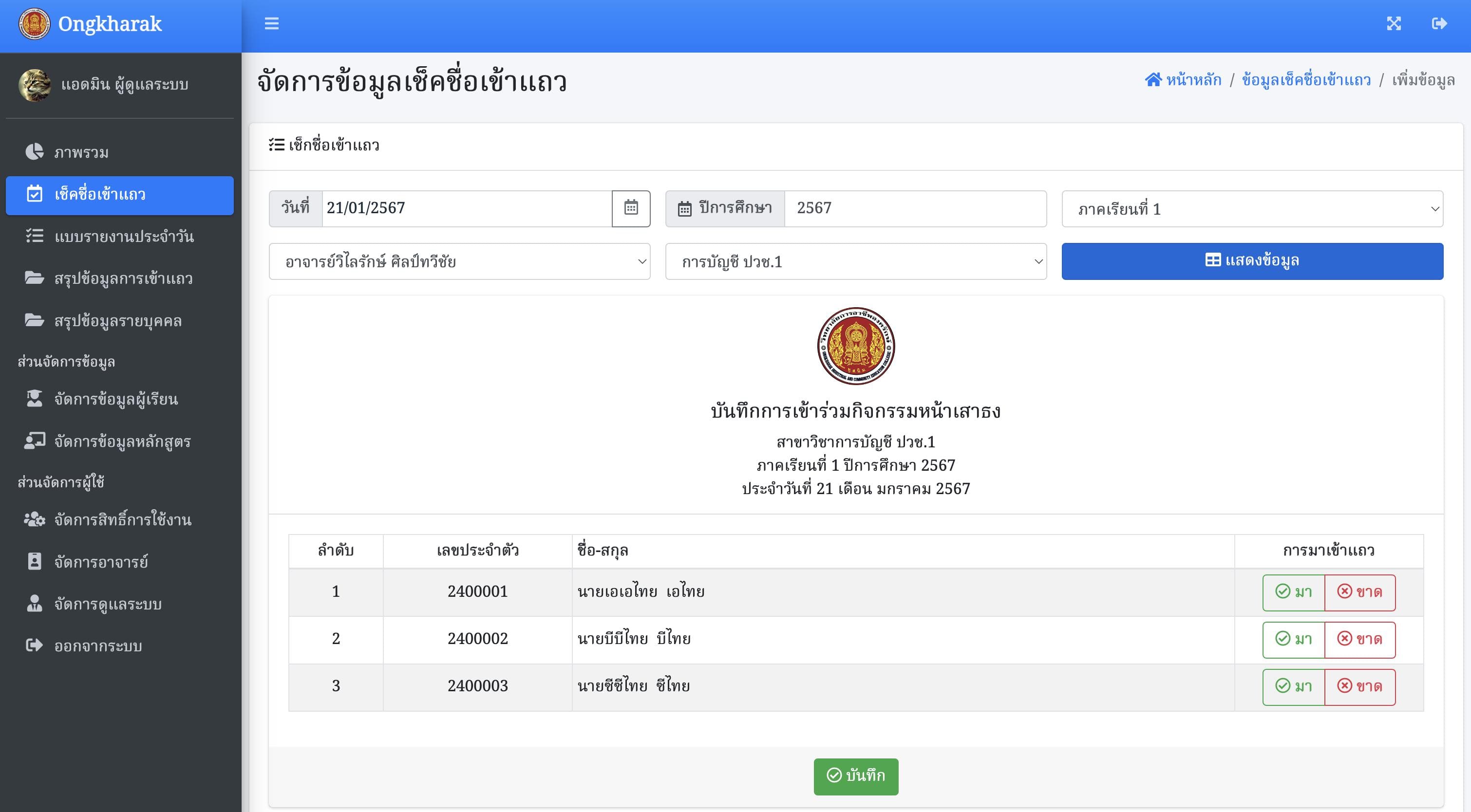Open แบบรายงานประจำวัน menu item
Screen dimensions: 1471x812
pyautogui.click(x=119, y=236)
